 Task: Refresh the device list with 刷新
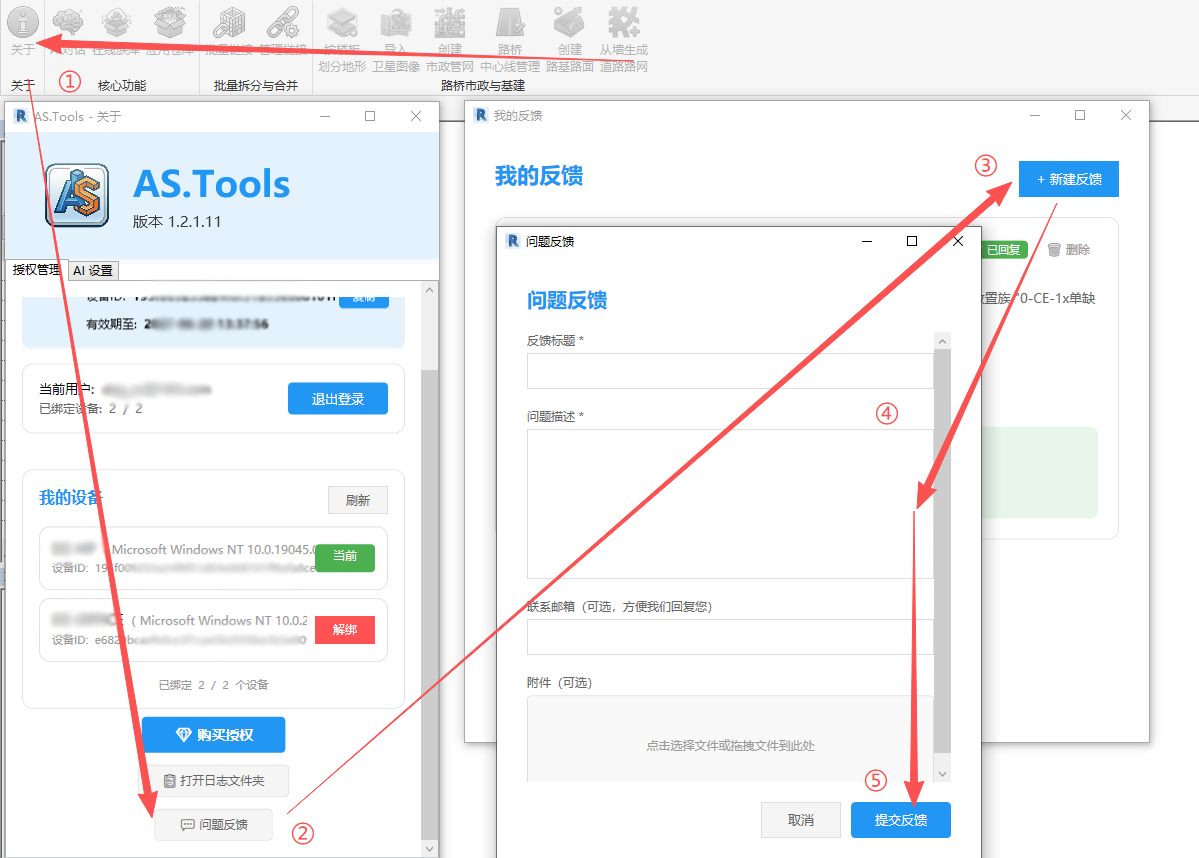(358, 500)
